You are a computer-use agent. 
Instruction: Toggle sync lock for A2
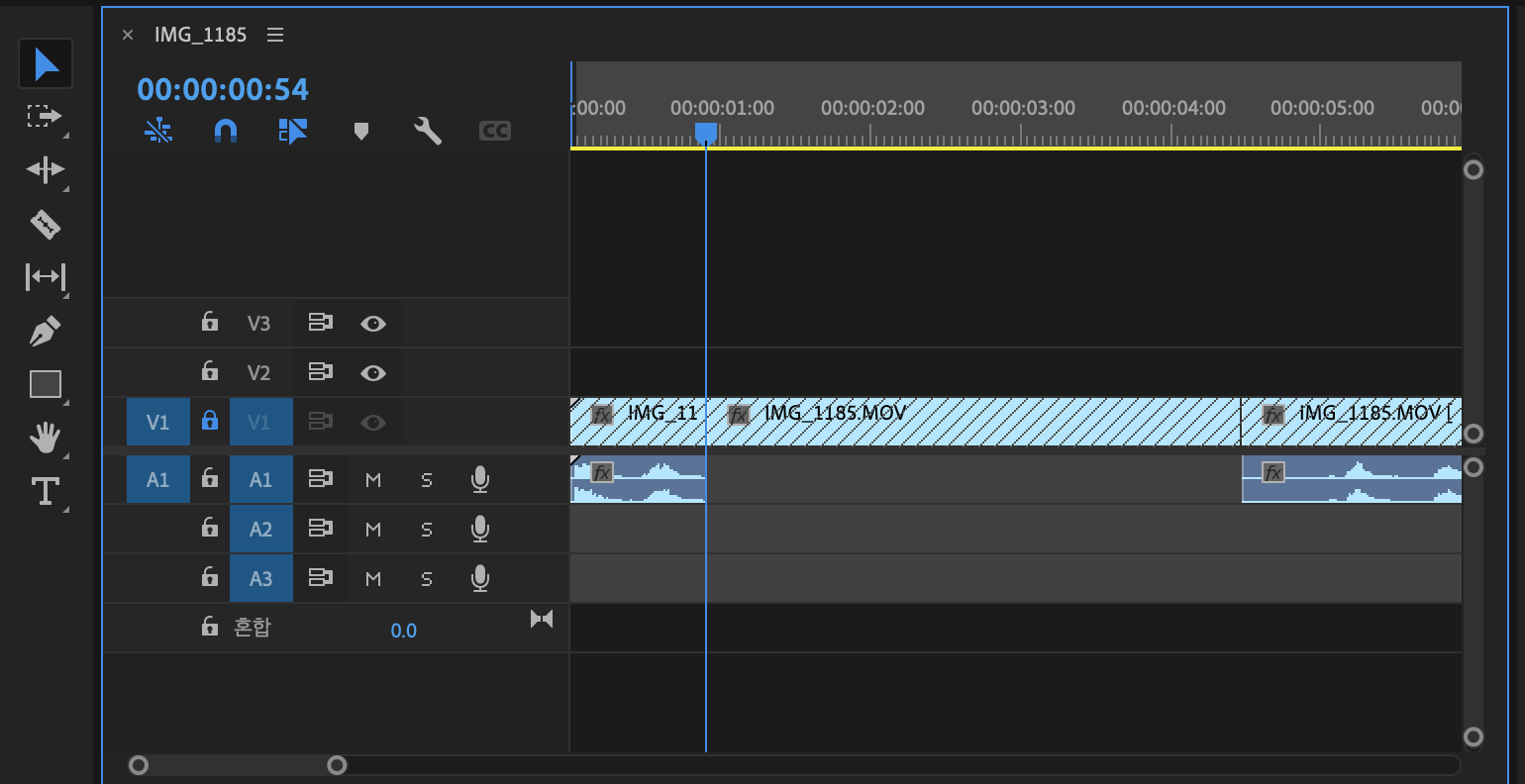(x=320, y=529)
